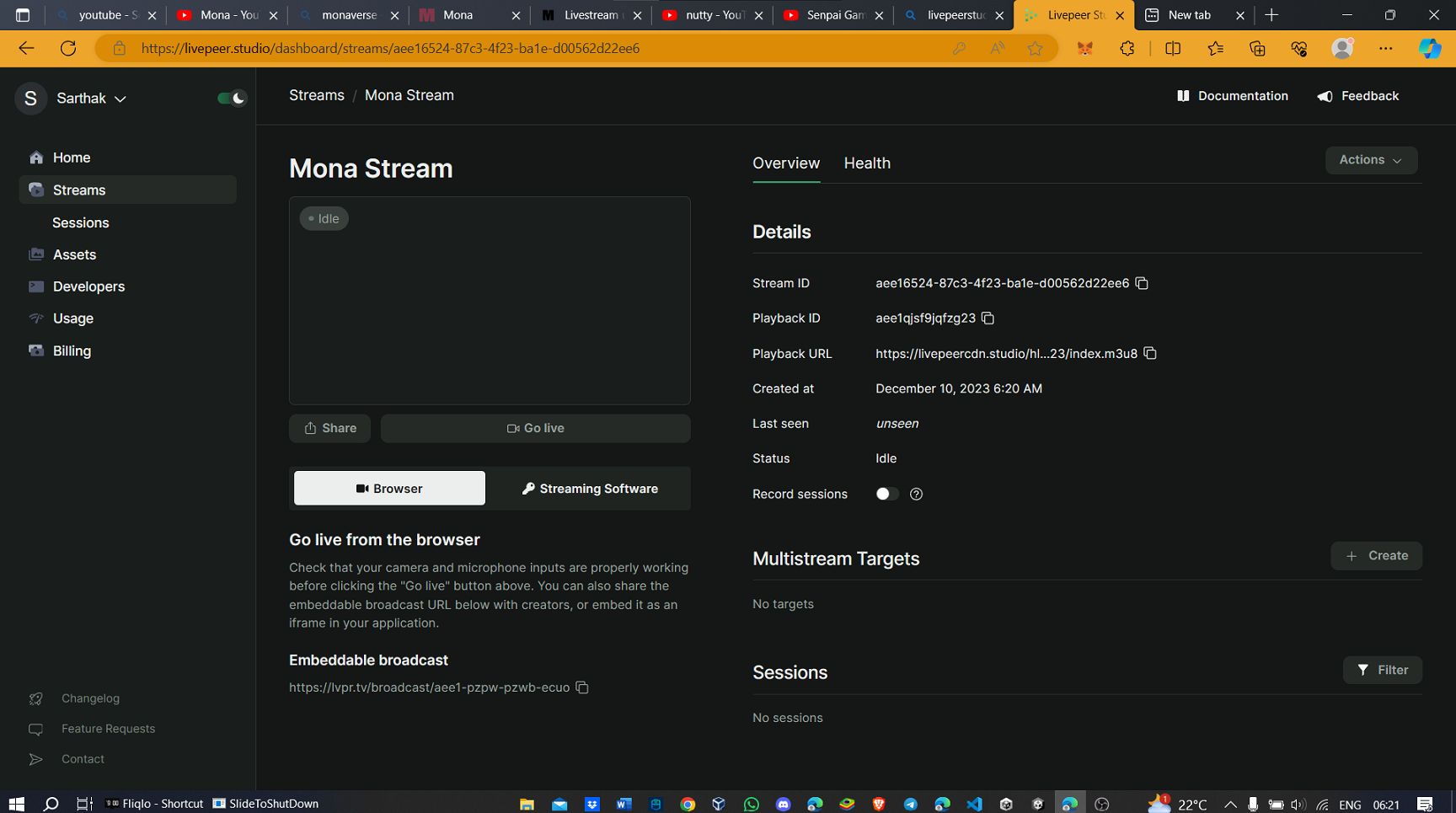
Task: Copy the Playback URL
Action: pyautogui.click(x=1150, y=353)
